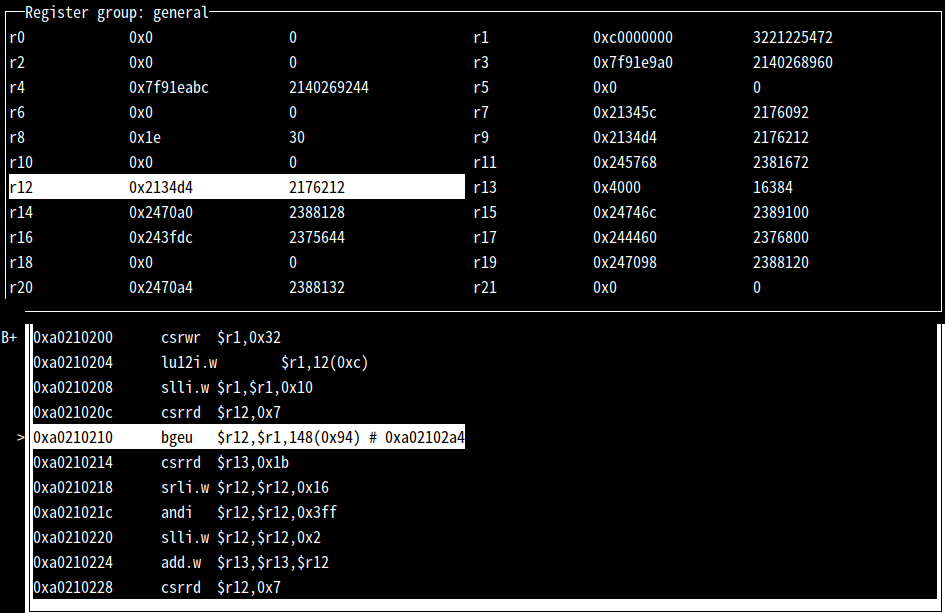Viewport: 945px width, 613px height.
Task: Select the r15 register decimal value 2389100
Action: click(780, 213)
